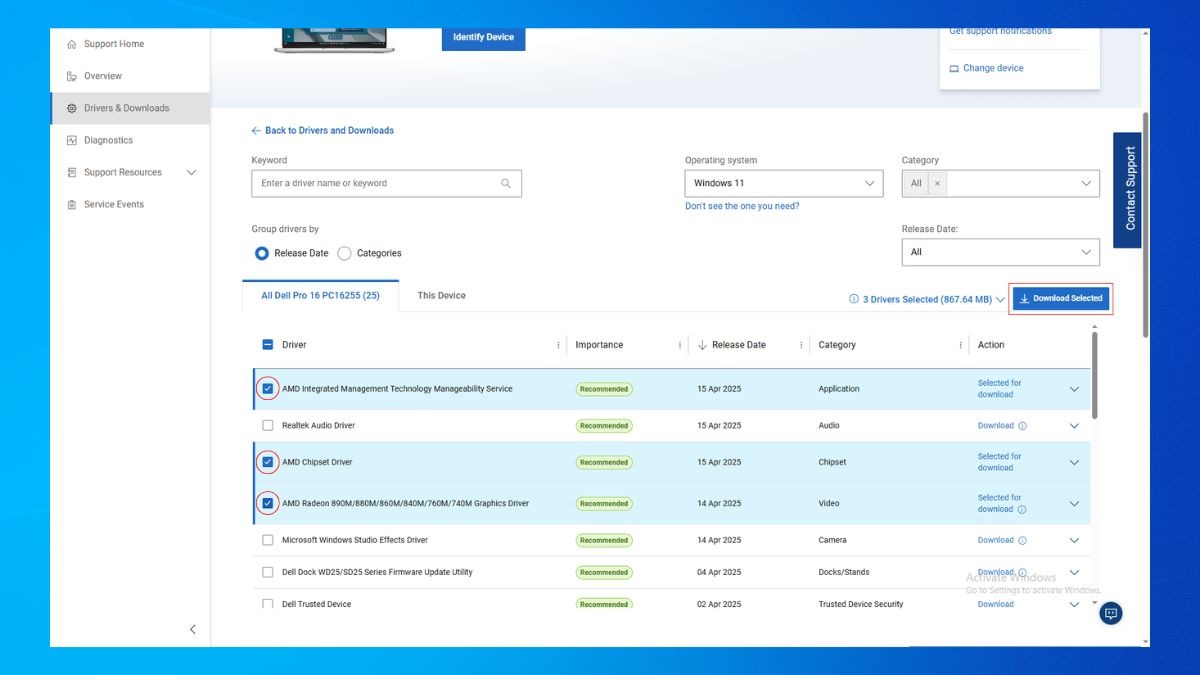Click "Don't see the one you need?" link
Viewport: 1200px width, 675px height.
click(x=742, y=206)
